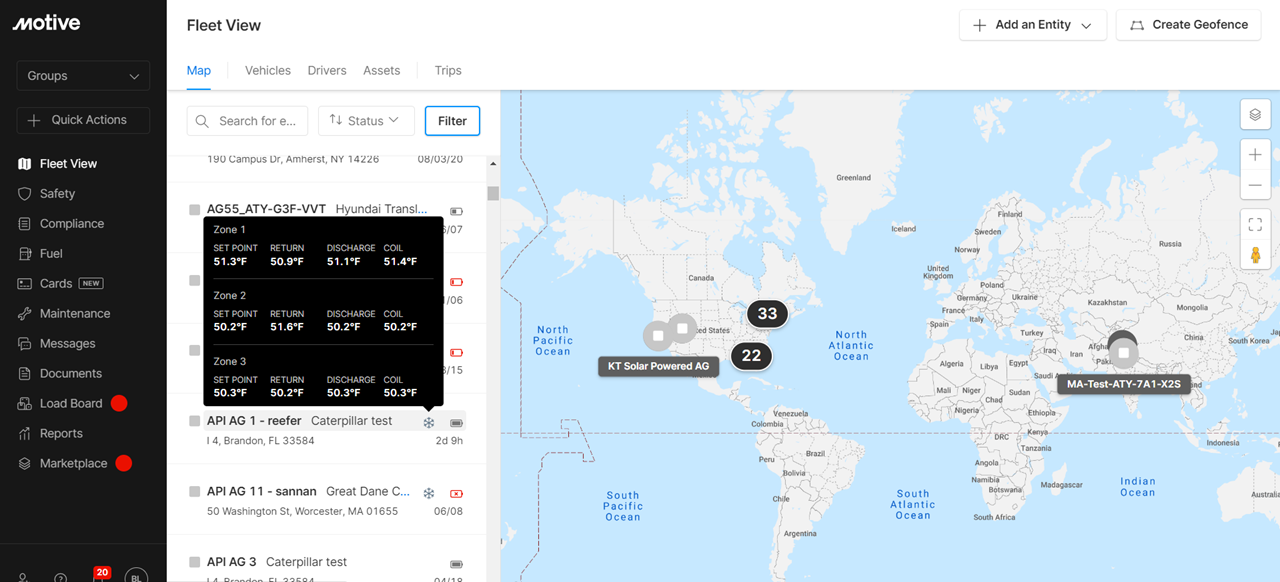The width and height of the screenshot is (1280, 582).
Task: Click the address 50 Washington St, Worcester
Action: pos(302,511)
